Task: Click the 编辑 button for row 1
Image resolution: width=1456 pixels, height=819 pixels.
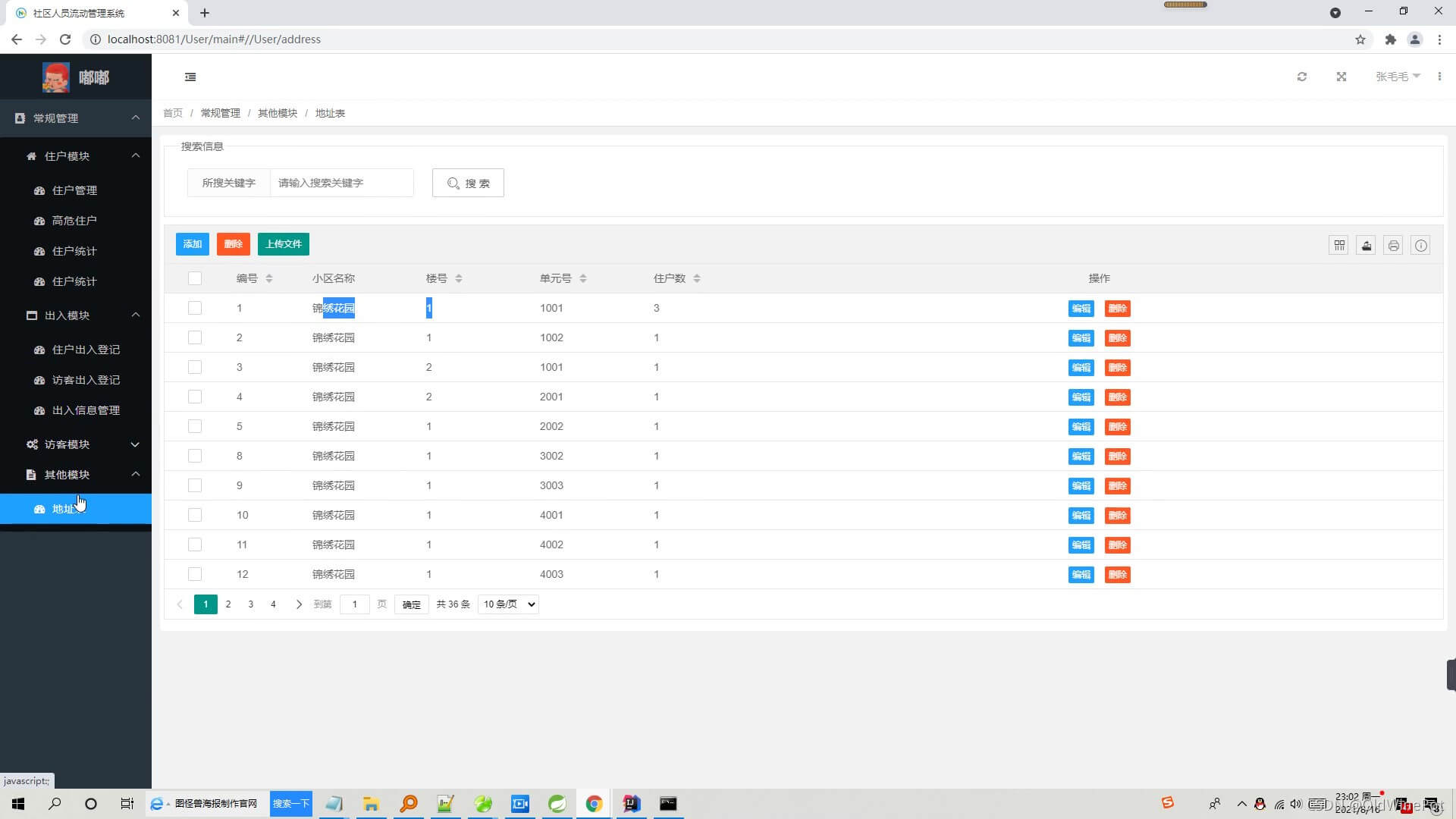Action: coord(1082,308)
